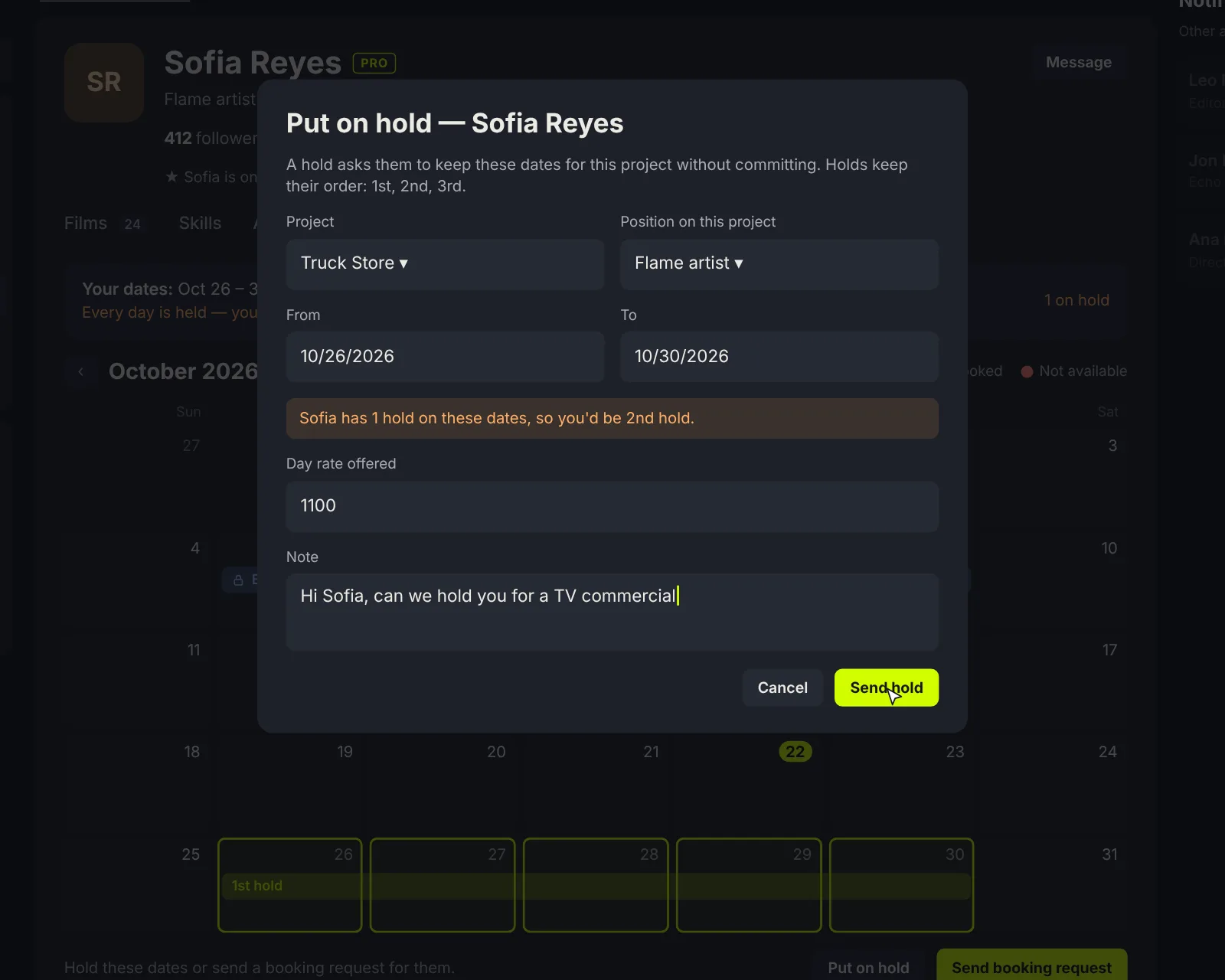
Task: Click the SR profile avatar
Action: (104, 83)
